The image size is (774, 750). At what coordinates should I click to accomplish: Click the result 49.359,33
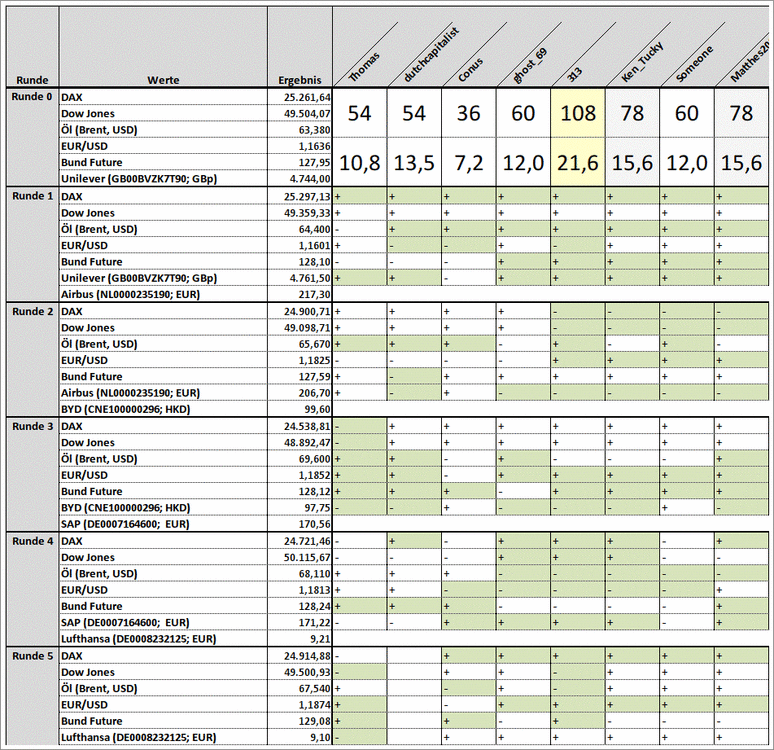307,213
